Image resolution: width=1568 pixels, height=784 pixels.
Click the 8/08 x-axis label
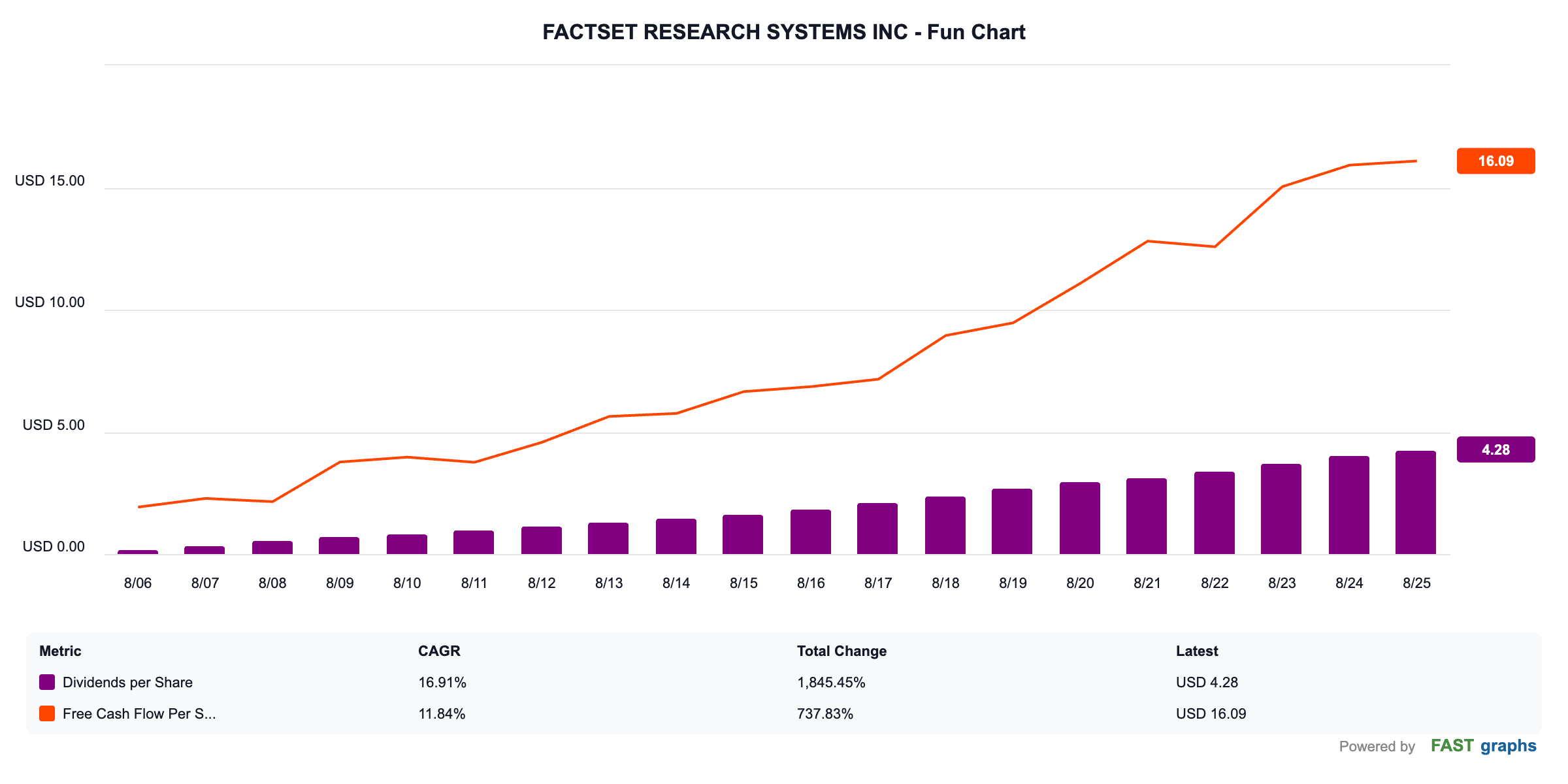tap(272, 583)
